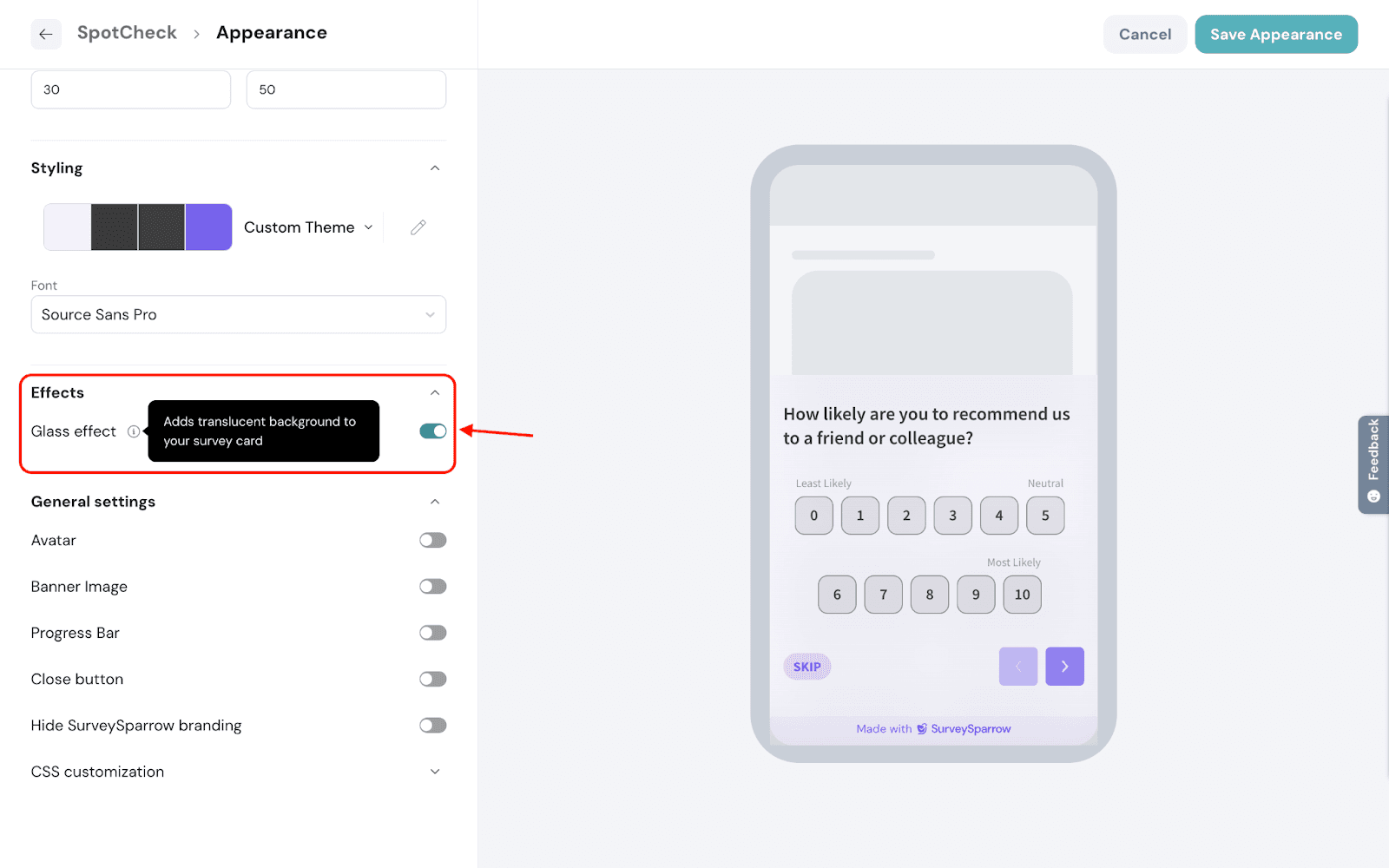Go to SpotCheck breadcrumb
This screenshot has width=1389, height=868.
click(x=127, y=33)
